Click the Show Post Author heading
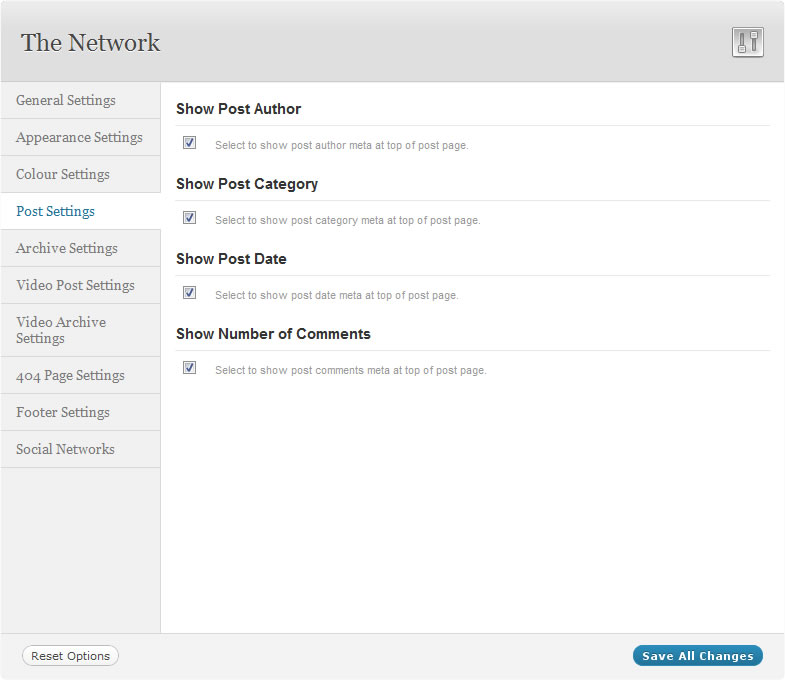The width and height of the screenshot is (785, 680). click(x=238, y=109)
